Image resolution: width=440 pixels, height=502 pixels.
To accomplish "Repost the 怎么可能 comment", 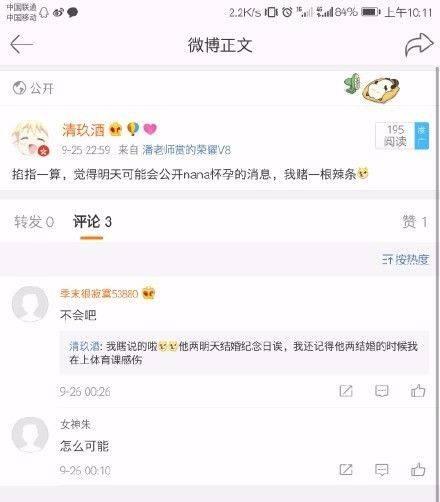I will [x=346, y=470].
